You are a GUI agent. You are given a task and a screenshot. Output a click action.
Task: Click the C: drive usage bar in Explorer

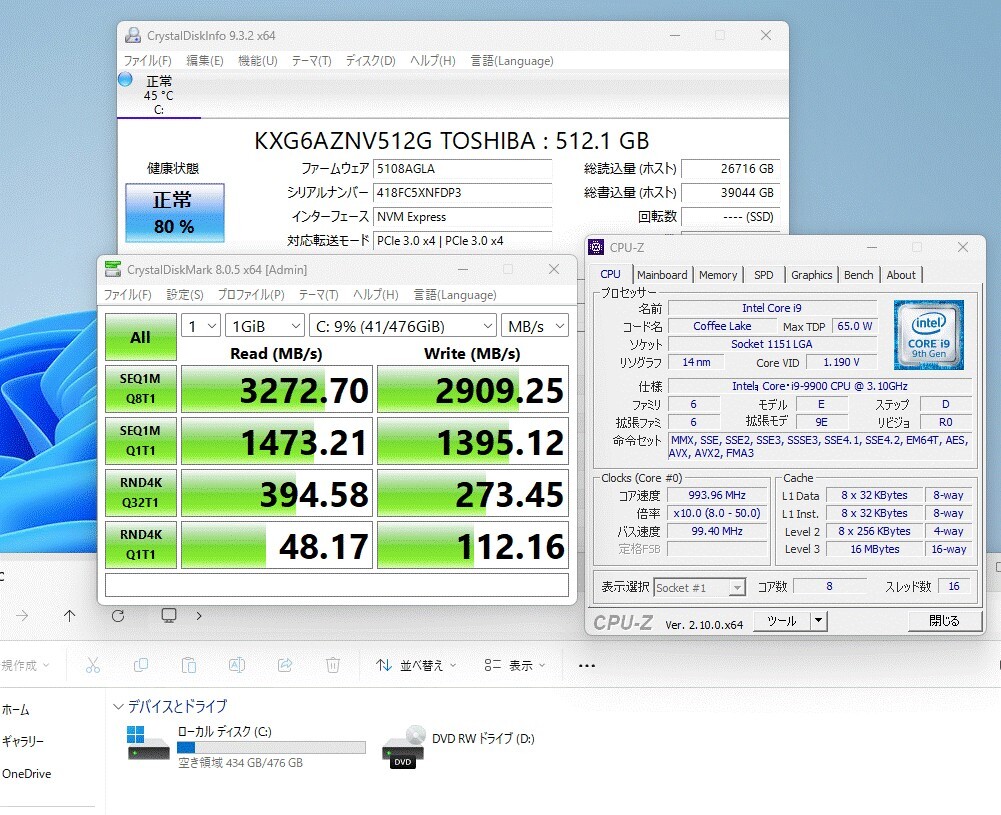click(271, 747)
